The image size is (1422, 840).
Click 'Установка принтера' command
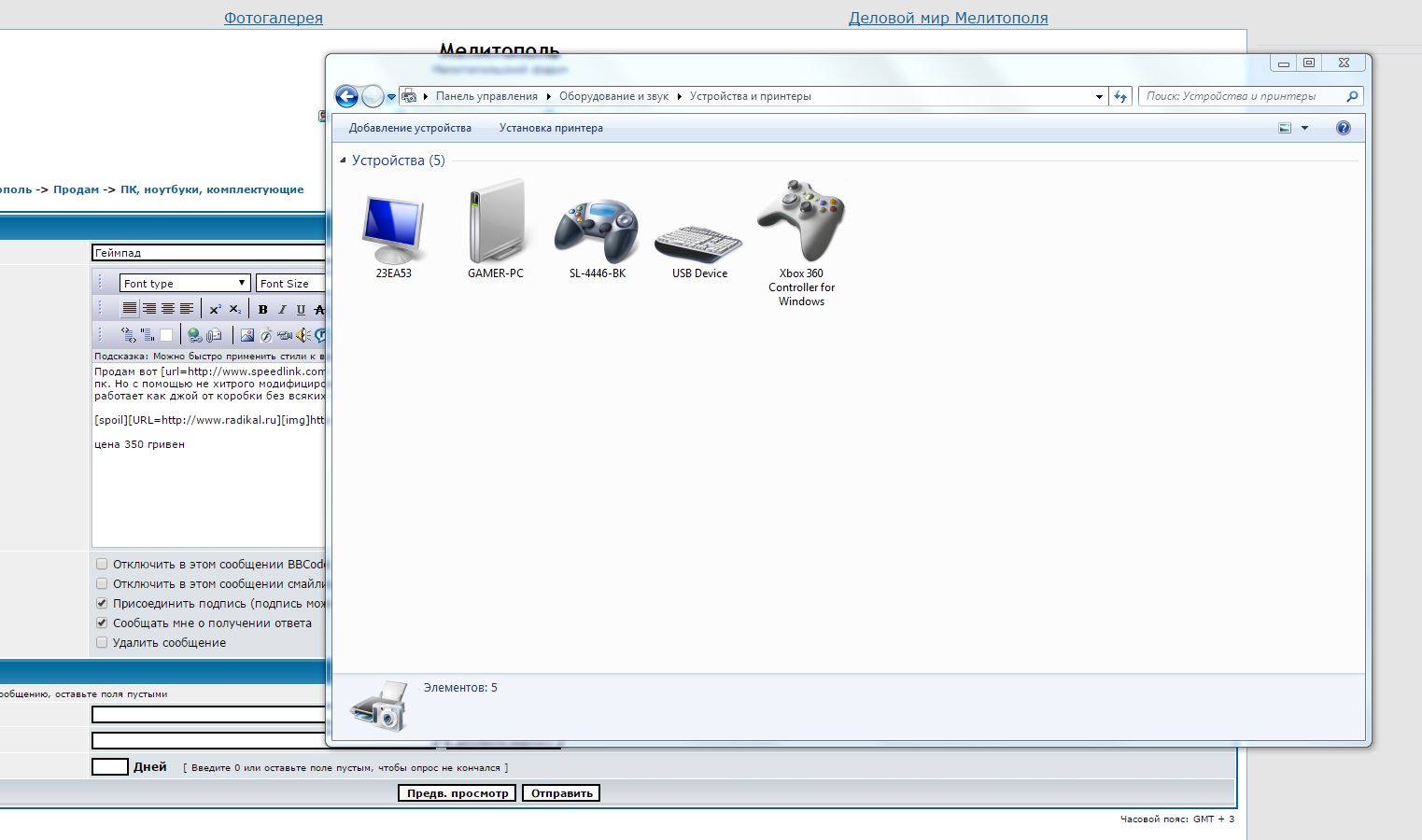click(551, 128)
